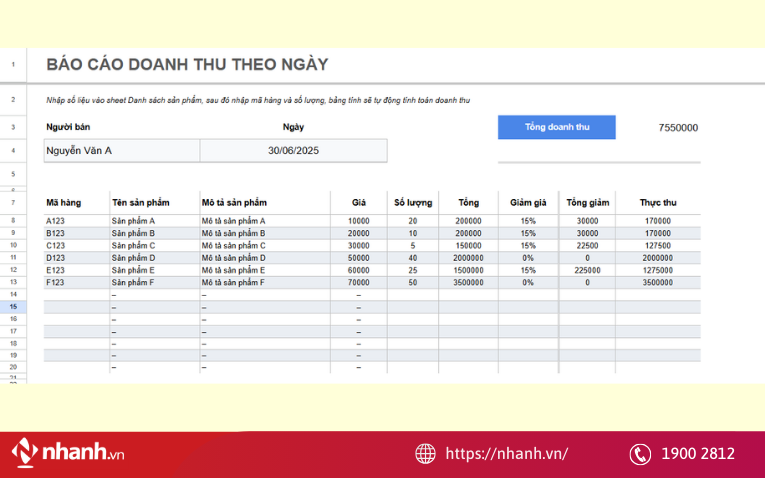This screenshot has height=478, width=765.
Task: Click the phone icon beside 1900 2812
Action: tap(640, 454)
